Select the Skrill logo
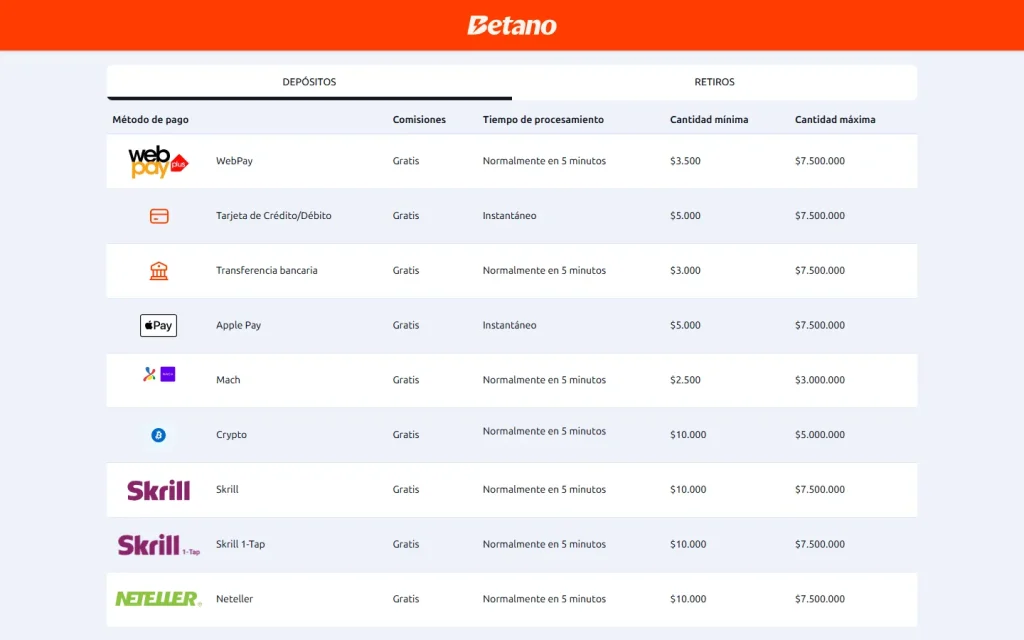This screenshot has height=640, width=1024. [x=158, y=490]
